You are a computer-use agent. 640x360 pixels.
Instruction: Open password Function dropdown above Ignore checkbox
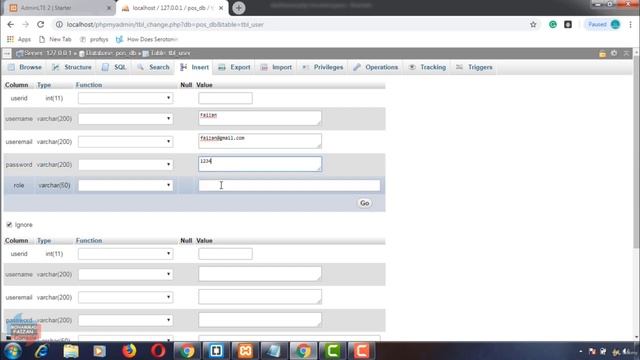(125, 164)
